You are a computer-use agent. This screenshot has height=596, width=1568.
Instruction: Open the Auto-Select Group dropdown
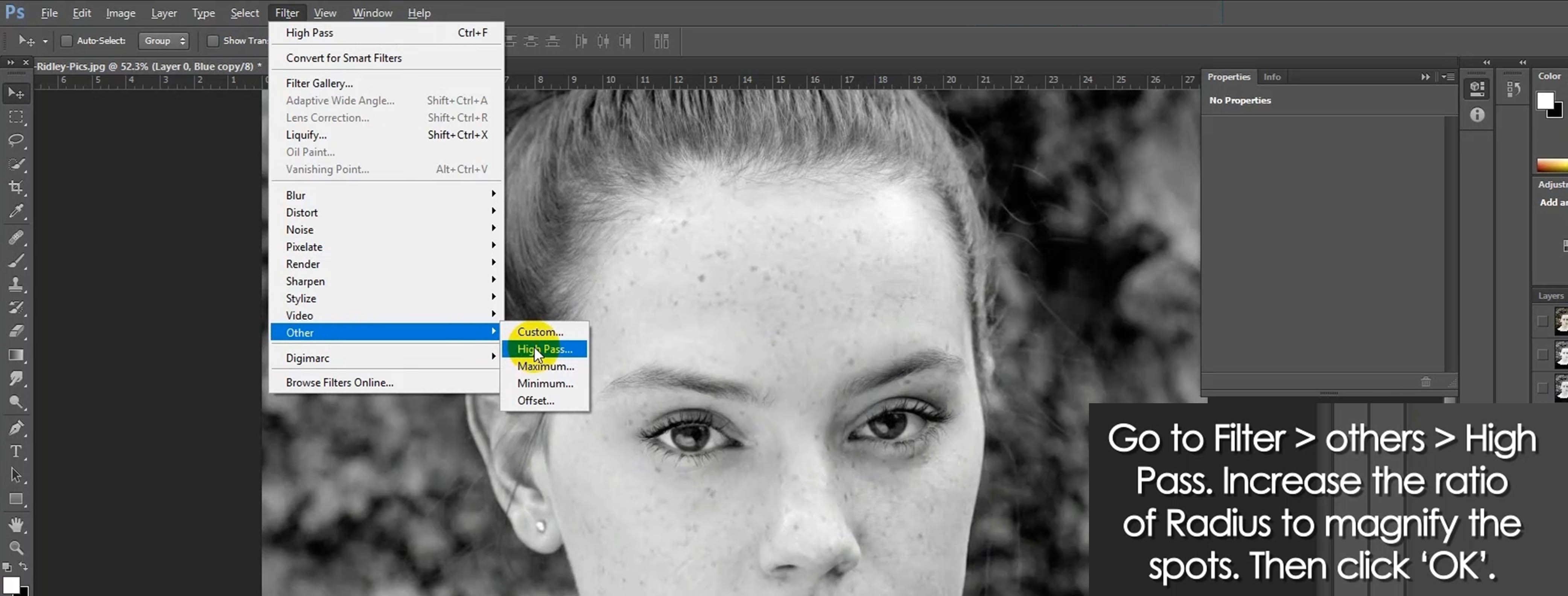coord(164,41)
